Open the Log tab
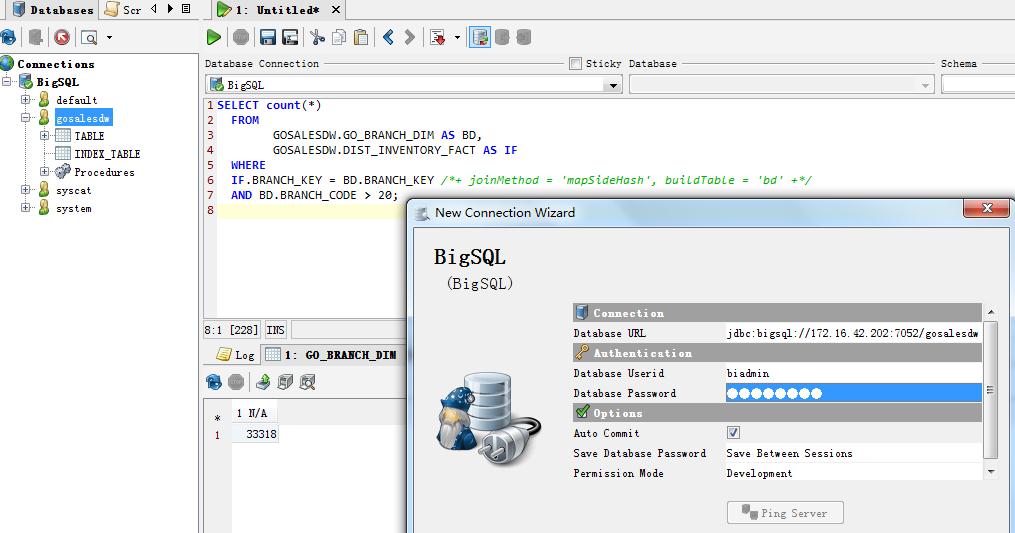This screenshot has height=533, width=1015. [236, 354]
